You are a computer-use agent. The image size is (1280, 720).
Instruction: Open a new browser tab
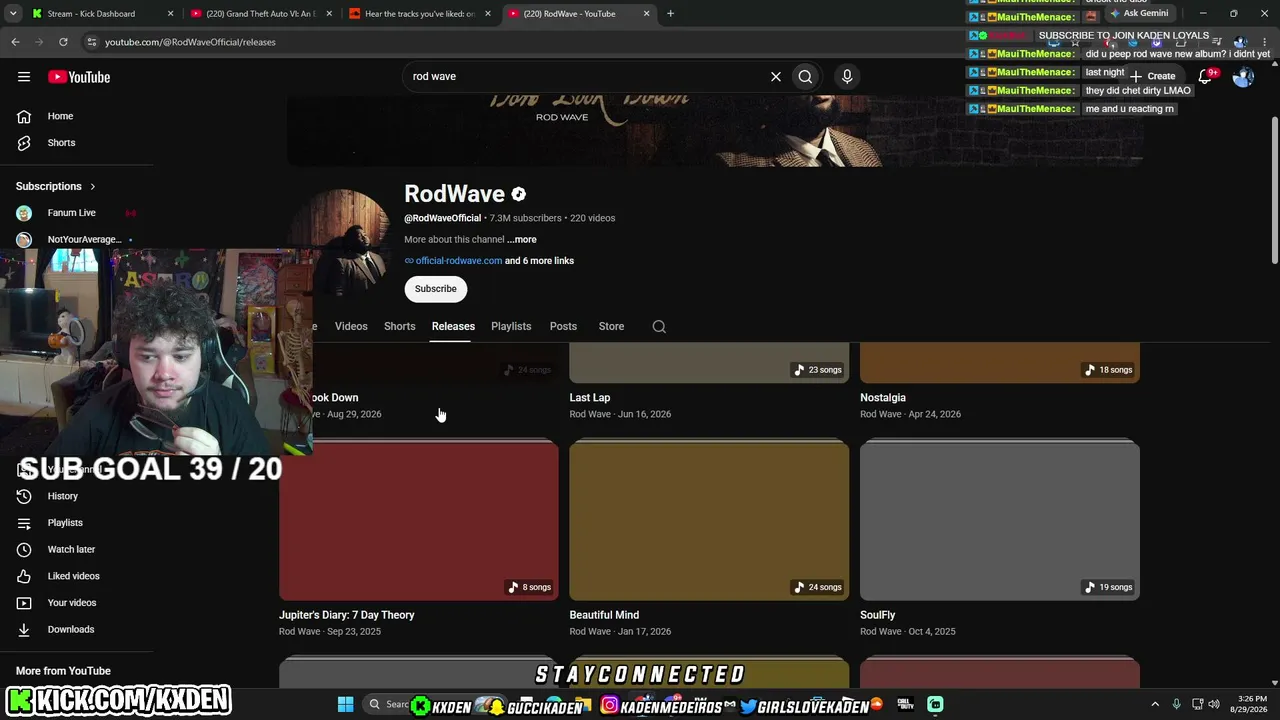pos(670,14)
